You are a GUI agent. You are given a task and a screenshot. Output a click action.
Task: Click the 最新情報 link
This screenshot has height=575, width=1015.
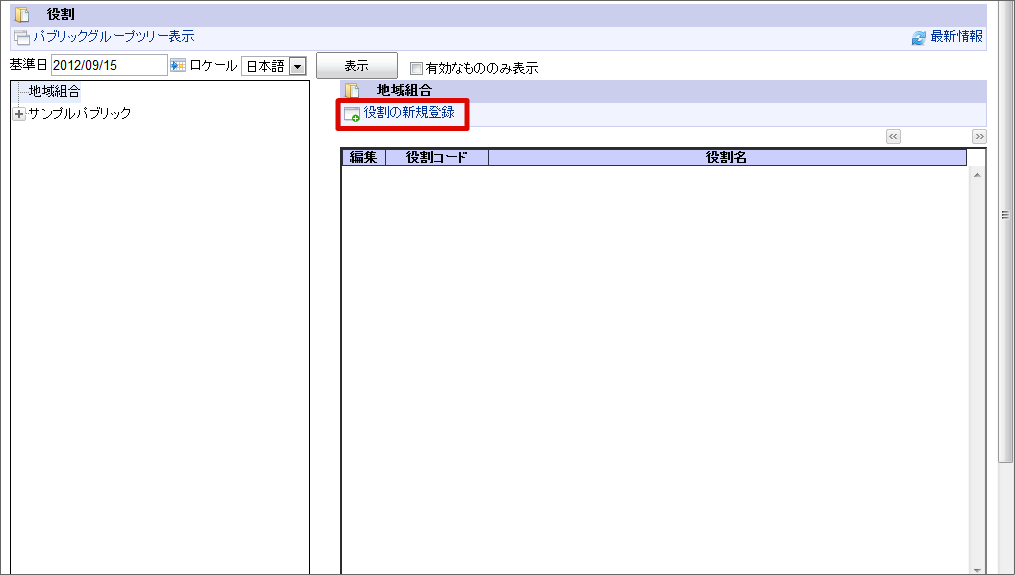click(x=956, y=36)
